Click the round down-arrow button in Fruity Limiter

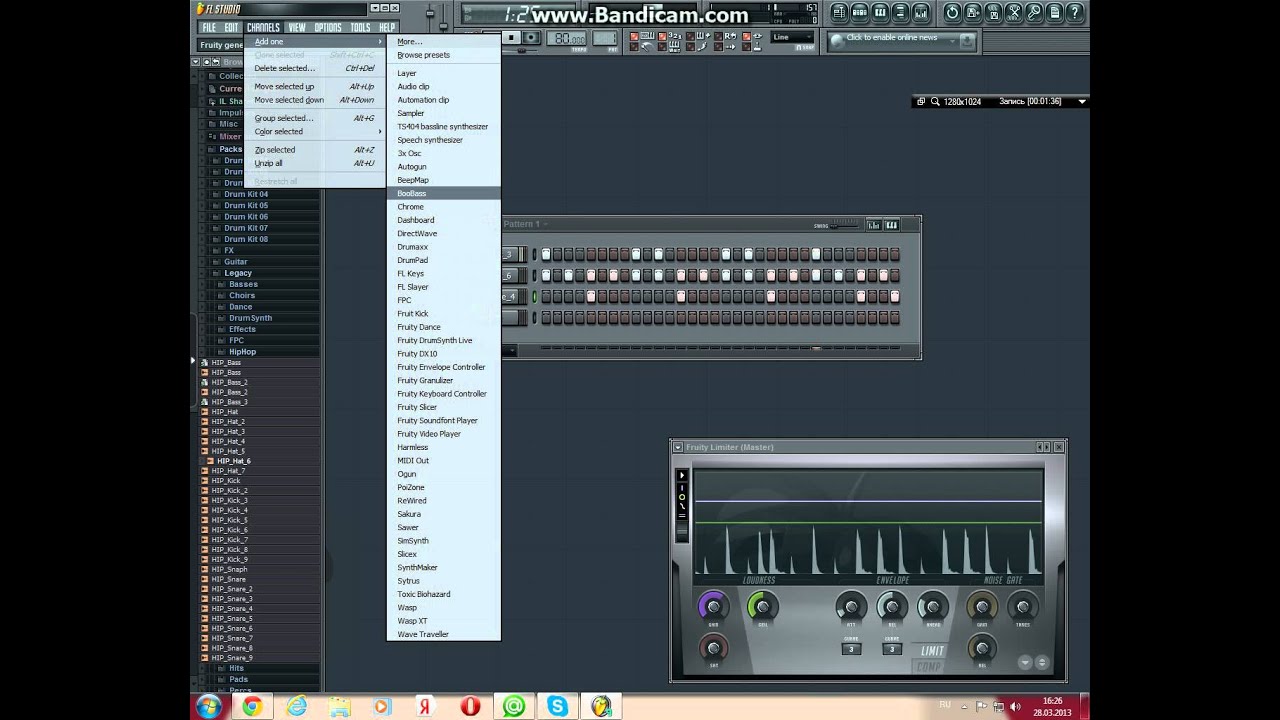click(1025, 662)
